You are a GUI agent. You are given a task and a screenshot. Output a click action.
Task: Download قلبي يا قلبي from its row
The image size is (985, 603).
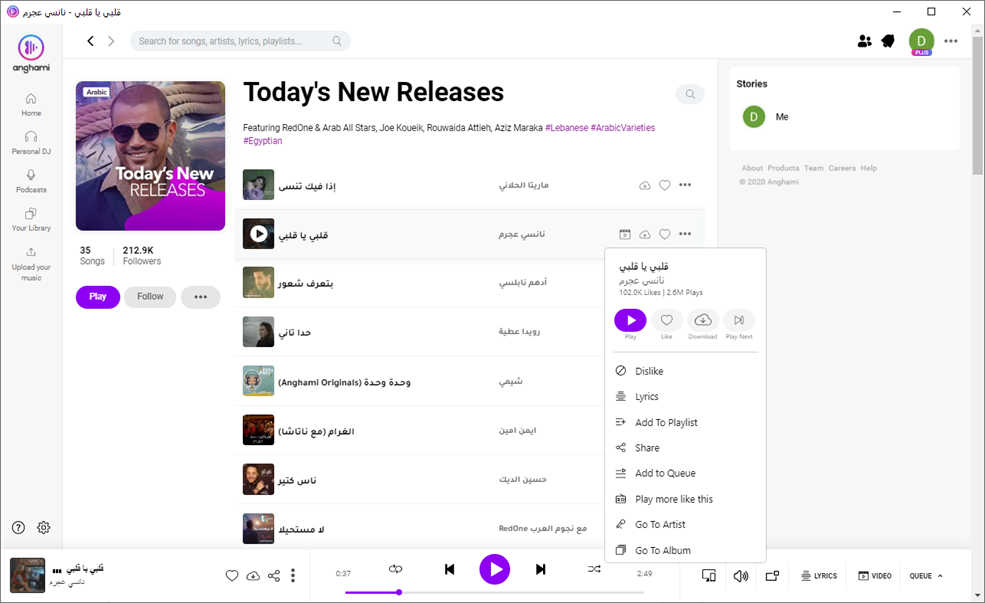(645, 234)
